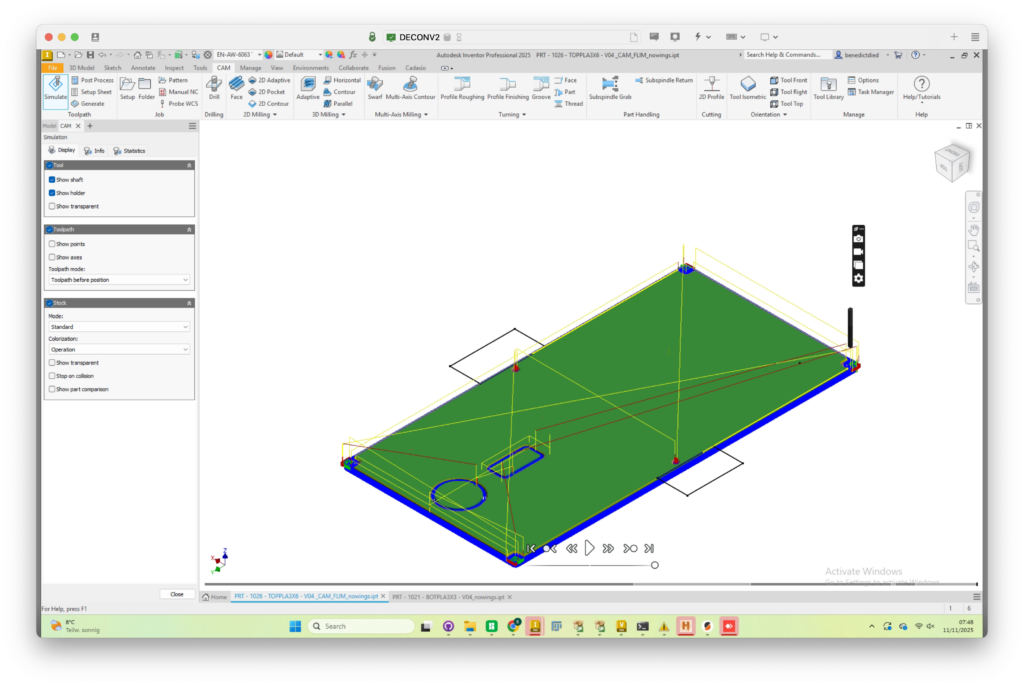The height and width of the screenshot is (686, 1024).
Task: Click the Close button in simulation panel
Action: coord(176,594)
